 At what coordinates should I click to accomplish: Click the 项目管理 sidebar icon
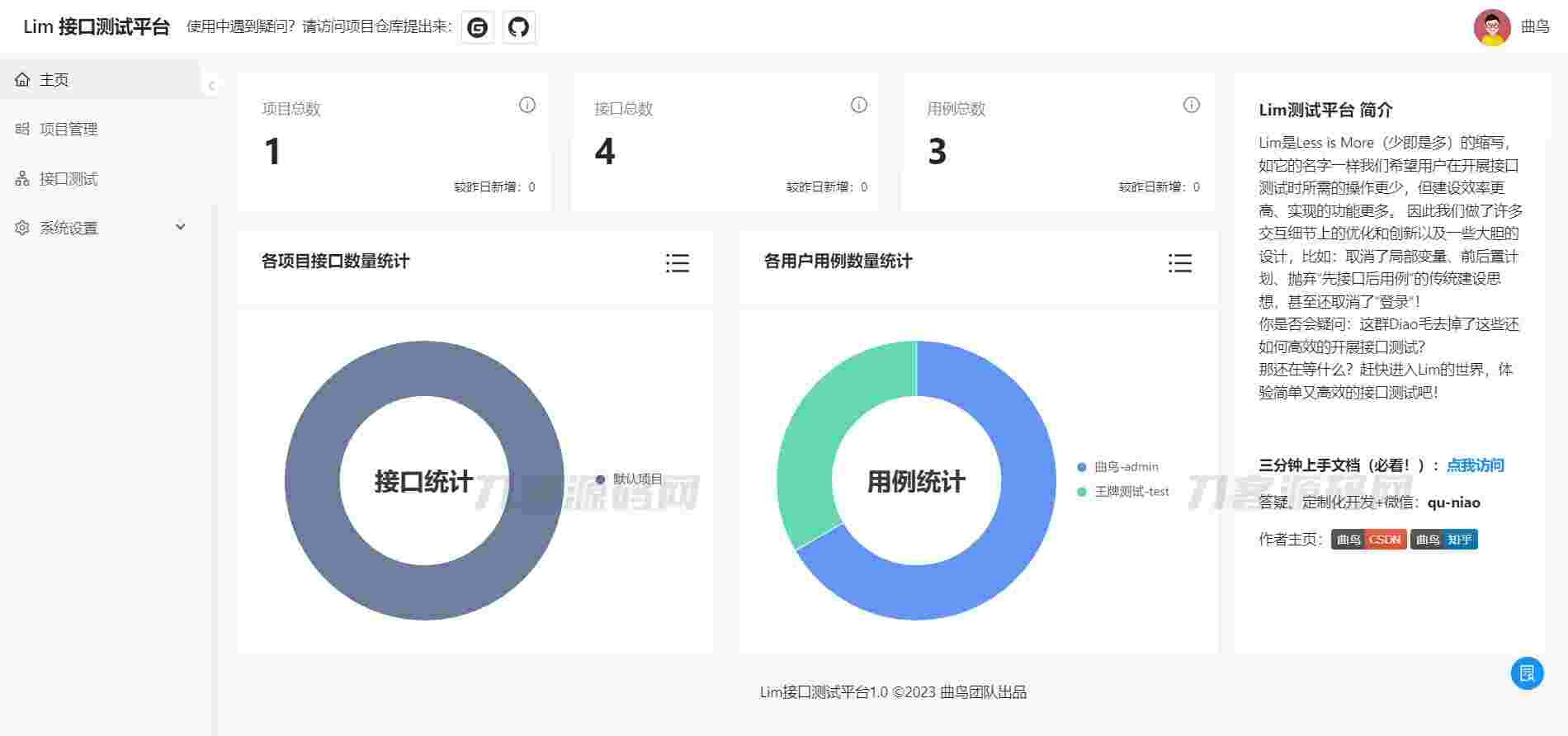pyautogui.click(x=22, y=129)
